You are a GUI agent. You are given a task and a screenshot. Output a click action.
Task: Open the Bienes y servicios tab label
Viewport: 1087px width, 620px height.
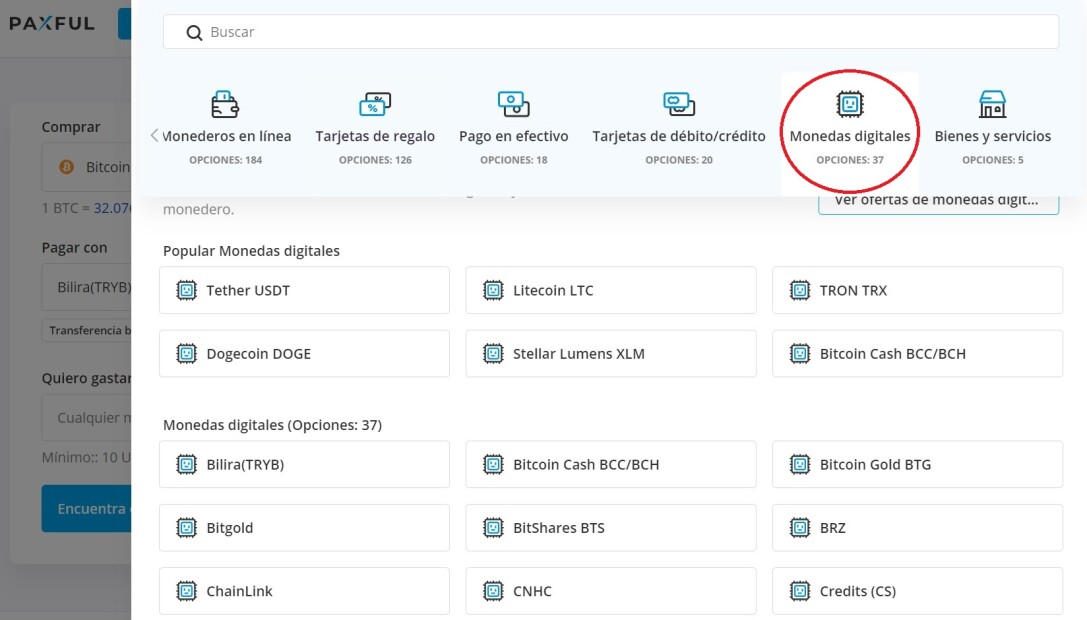pos(993,136)
